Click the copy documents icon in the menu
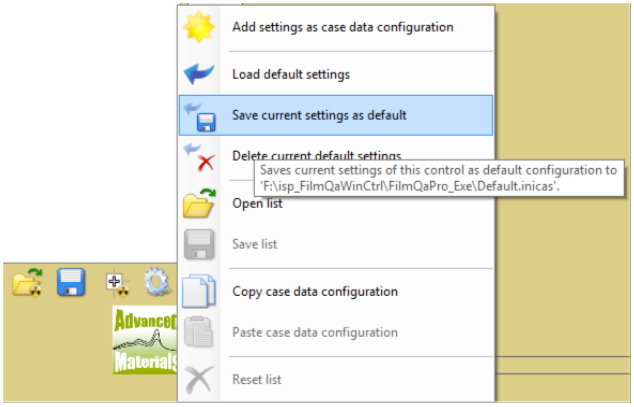This screenshot has width=634, height=407. 199,291
